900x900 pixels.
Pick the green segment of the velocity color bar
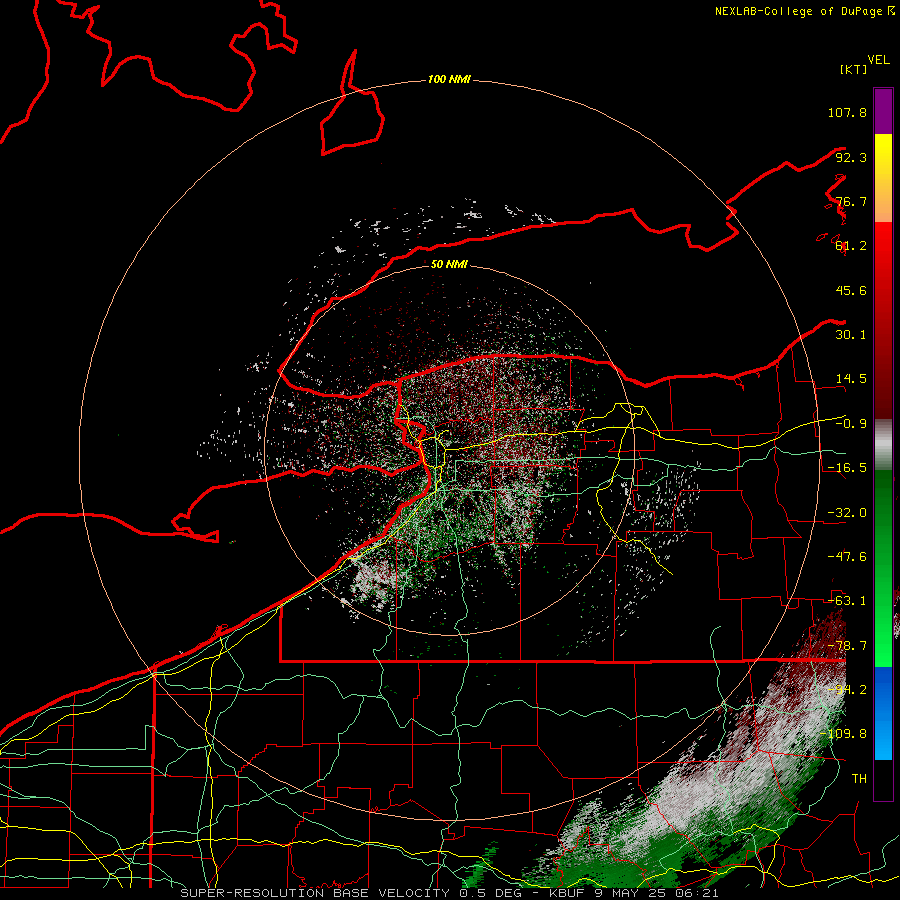click(x=883, y=568)
